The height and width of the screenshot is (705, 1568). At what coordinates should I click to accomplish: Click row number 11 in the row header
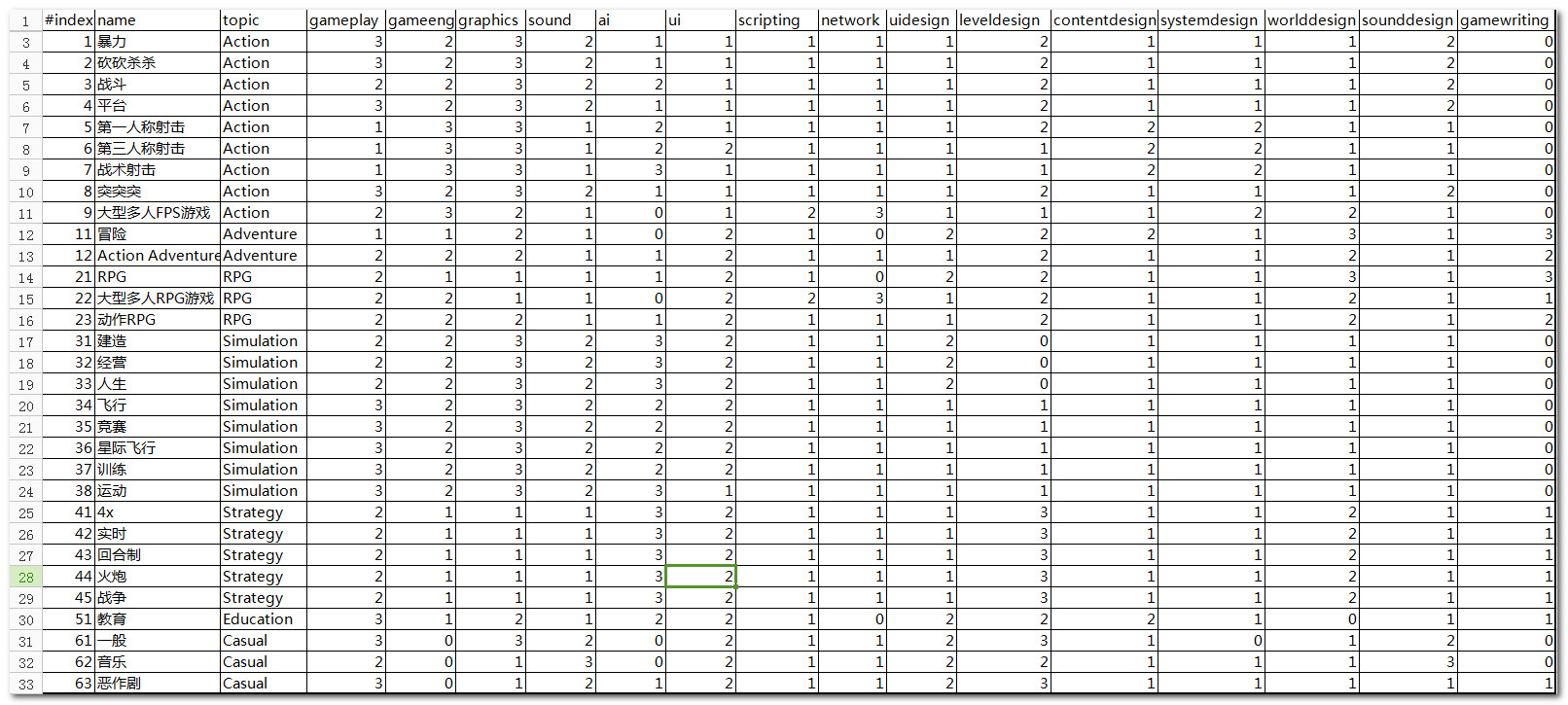26,213
